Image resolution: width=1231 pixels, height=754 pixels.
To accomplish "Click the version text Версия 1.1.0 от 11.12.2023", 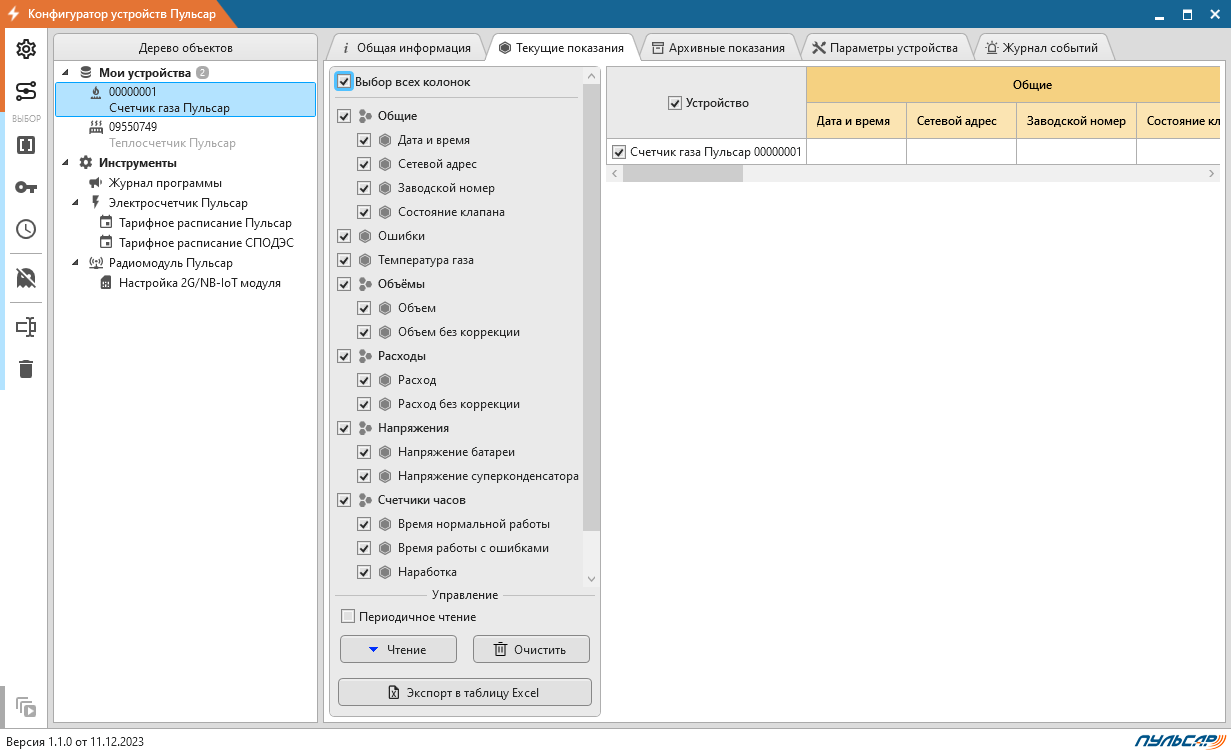I will 76,741.
